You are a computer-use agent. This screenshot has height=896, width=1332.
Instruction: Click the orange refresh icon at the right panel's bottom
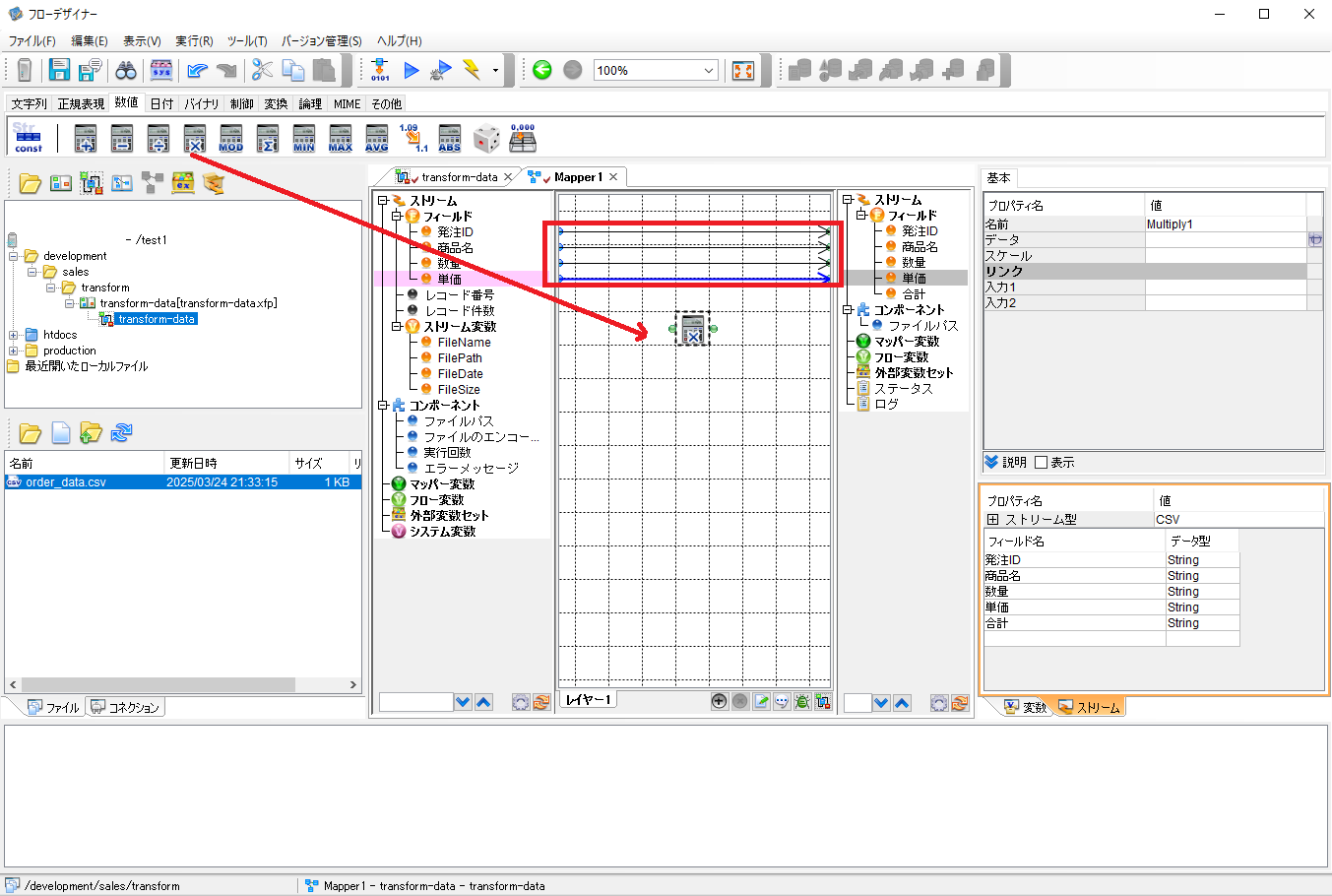[x=960, y=703]
